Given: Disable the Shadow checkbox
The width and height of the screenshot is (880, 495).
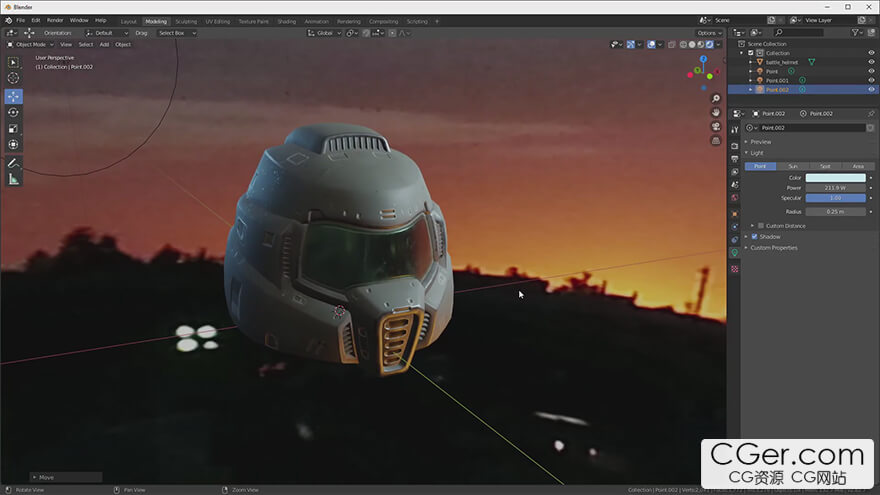Looking at the screenshot, I should coord(754,237).
